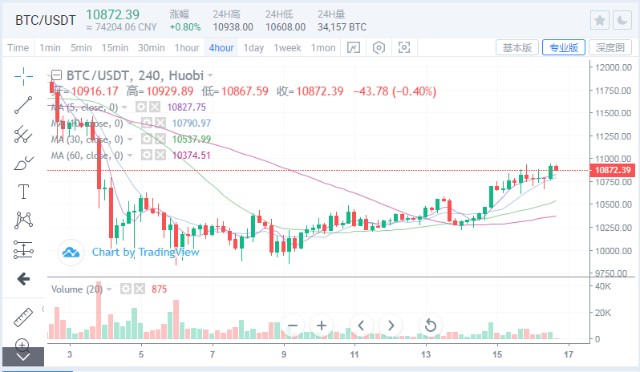Select the text annotation tool
This screenshot has height=372, width=640.
(23, 191)
